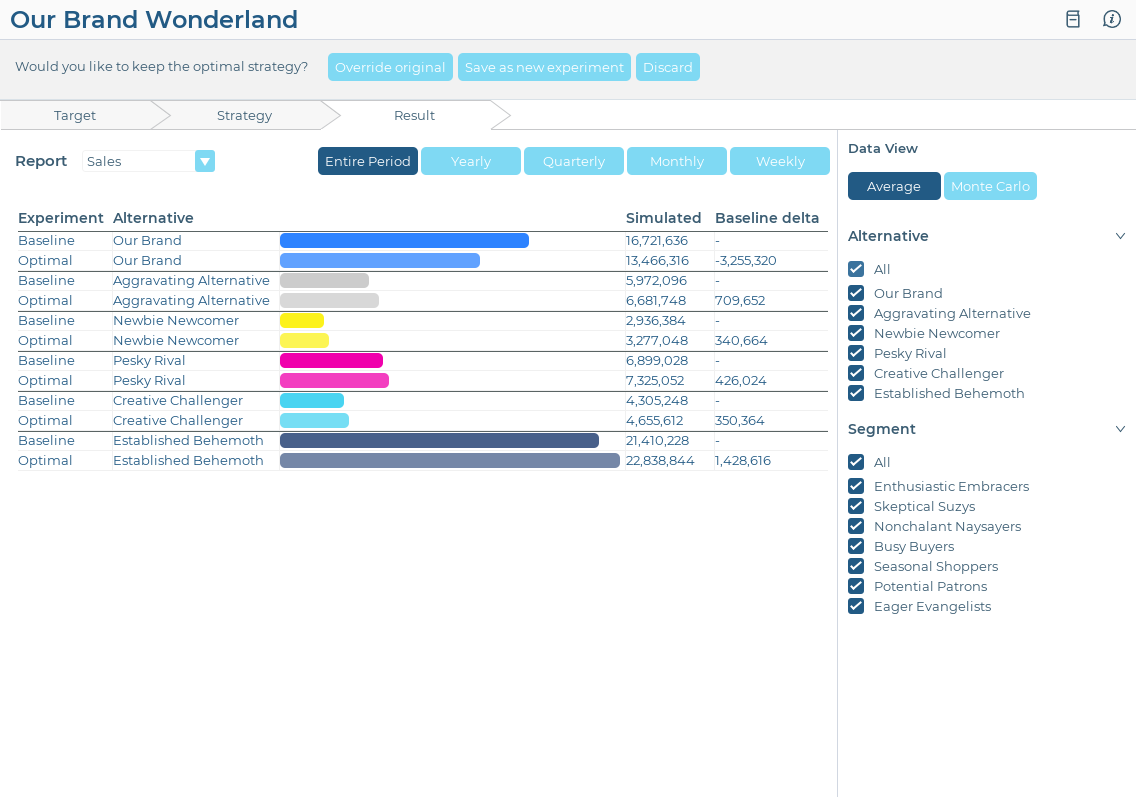Screen dimensions: 1136x797
Task: Open the info bubble icon top right
Action: 1111,19
